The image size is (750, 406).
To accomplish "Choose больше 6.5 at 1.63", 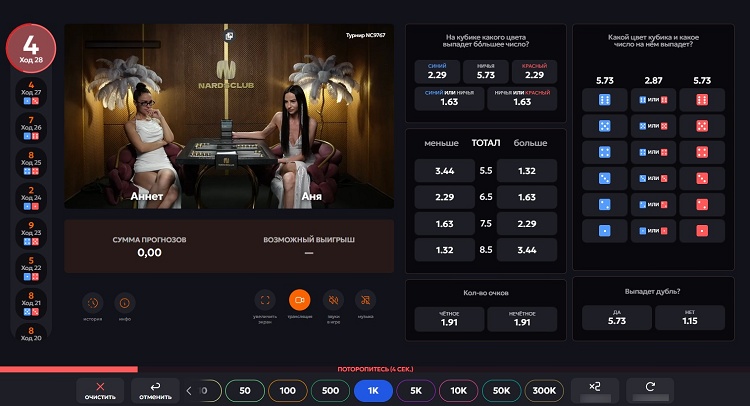I will pos(527,197).
